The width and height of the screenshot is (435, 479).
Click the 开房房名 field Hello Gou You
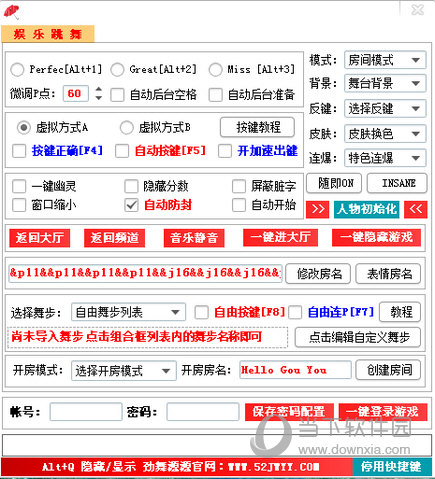[x=295, y=370]
